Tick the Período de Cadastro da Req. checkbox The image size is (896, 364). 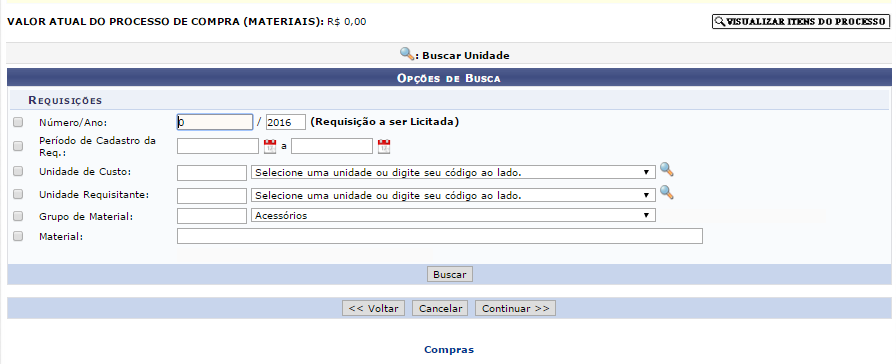18,146
